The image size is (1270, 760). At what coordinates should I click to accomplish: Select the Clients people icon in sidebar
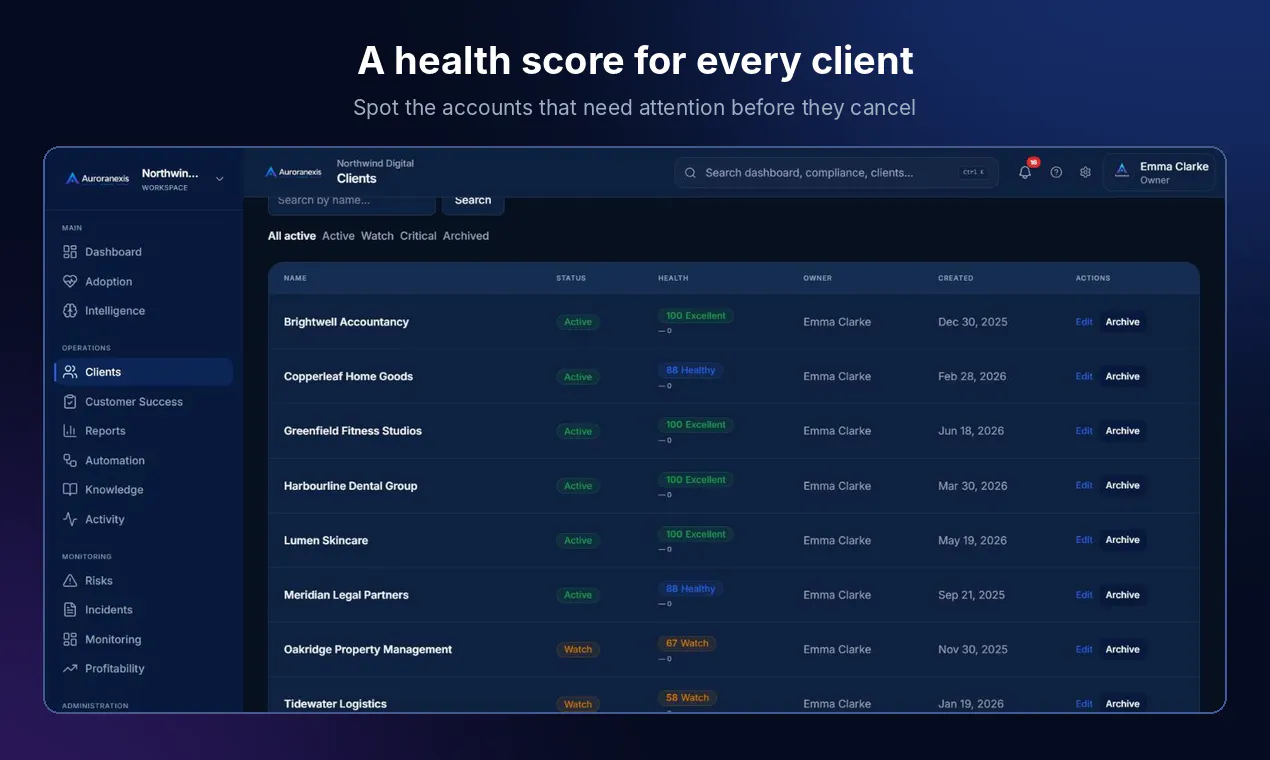tap(70, 372)
